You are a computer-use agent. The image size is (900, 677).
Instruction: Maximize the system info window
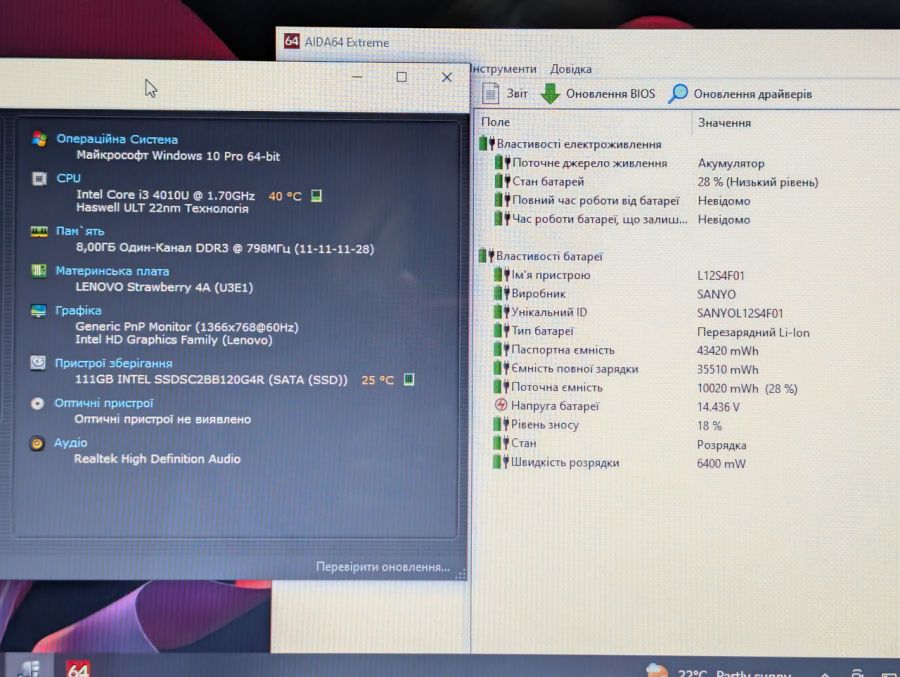point(402,77)
